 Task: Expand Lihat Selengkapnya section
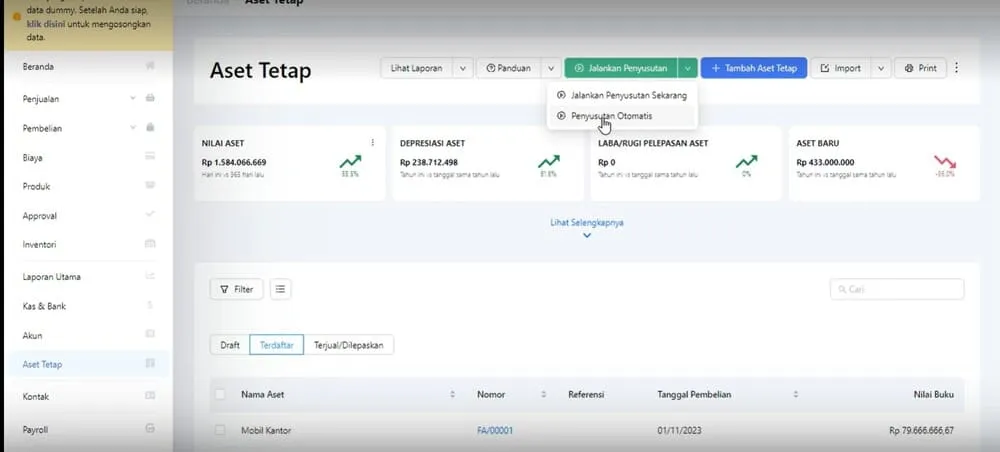click(587, 228)
